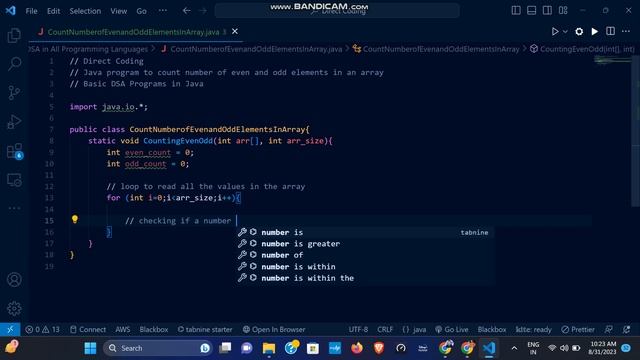Expand 'DSA in All Programming Languages' breadcrumb
This screenshot has height=360, width=640.
[x=89, y=49]
